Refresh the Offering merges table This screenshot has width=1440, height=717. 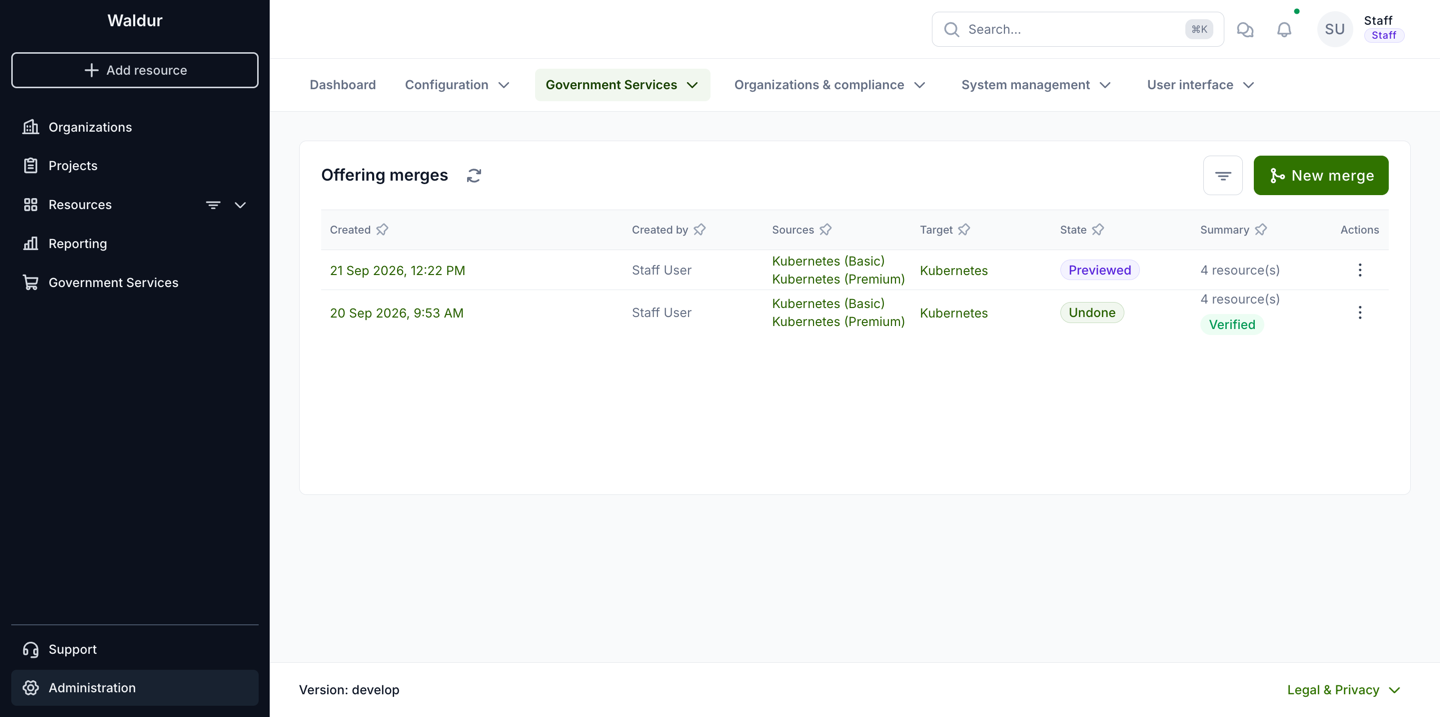pyautogui.click(x=474, y=175)
